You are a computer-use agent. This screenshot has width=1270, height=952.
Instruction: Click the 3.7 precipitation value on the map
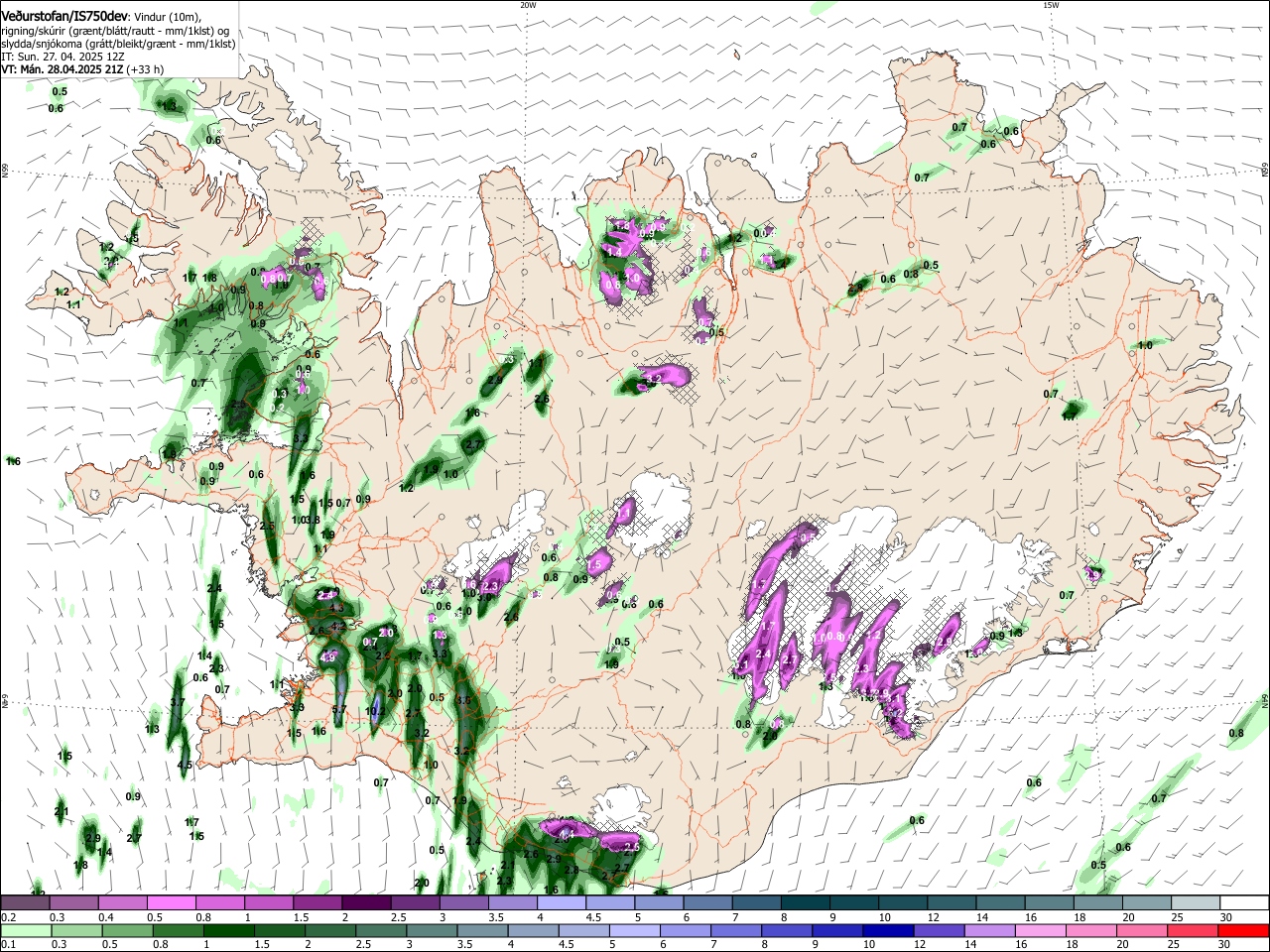[178, 702]
